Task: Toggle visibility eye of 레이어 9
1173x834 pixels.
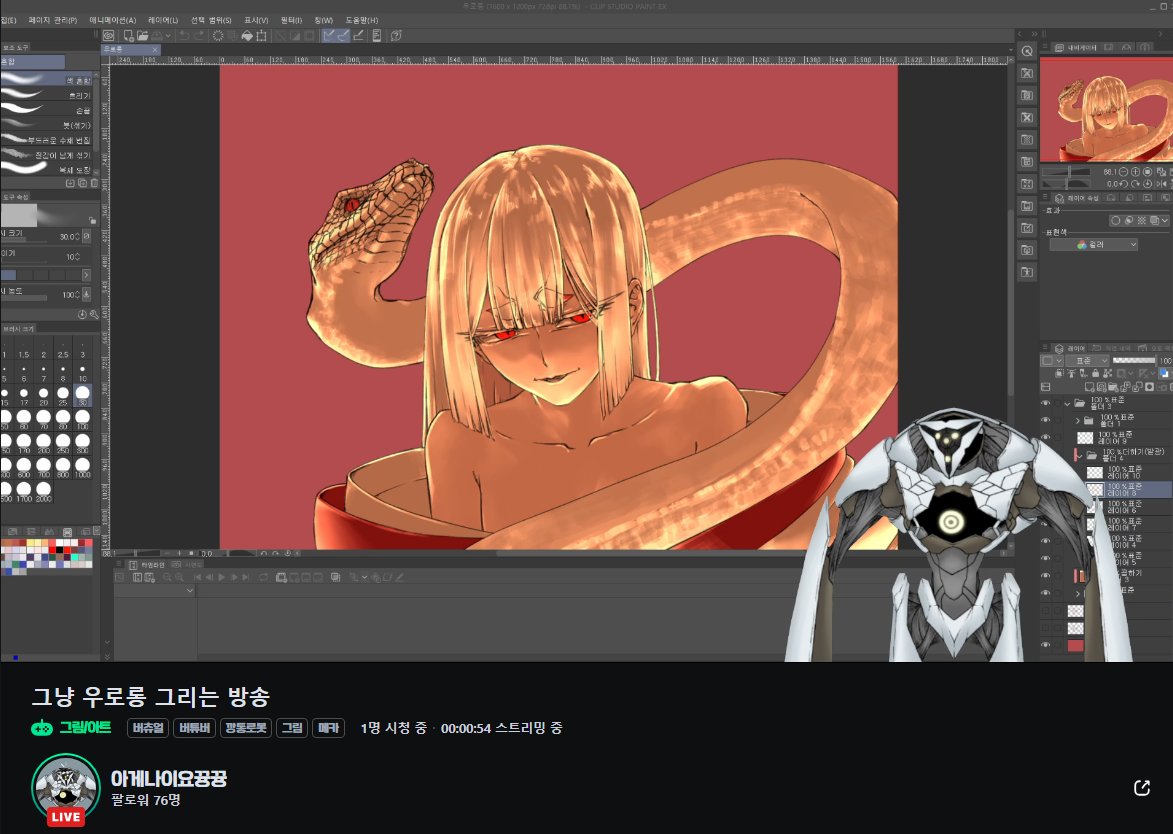Action: click(x=1046, y=438)
